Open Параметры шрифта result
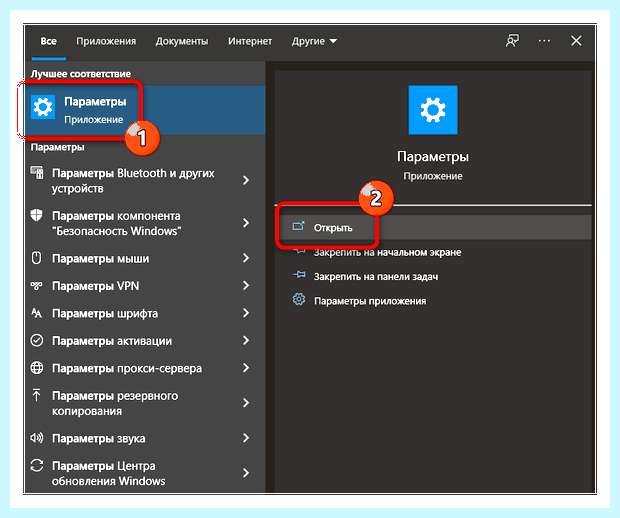Image resolution: width=620 pixels, height=518 pixels. coord(146,314)
